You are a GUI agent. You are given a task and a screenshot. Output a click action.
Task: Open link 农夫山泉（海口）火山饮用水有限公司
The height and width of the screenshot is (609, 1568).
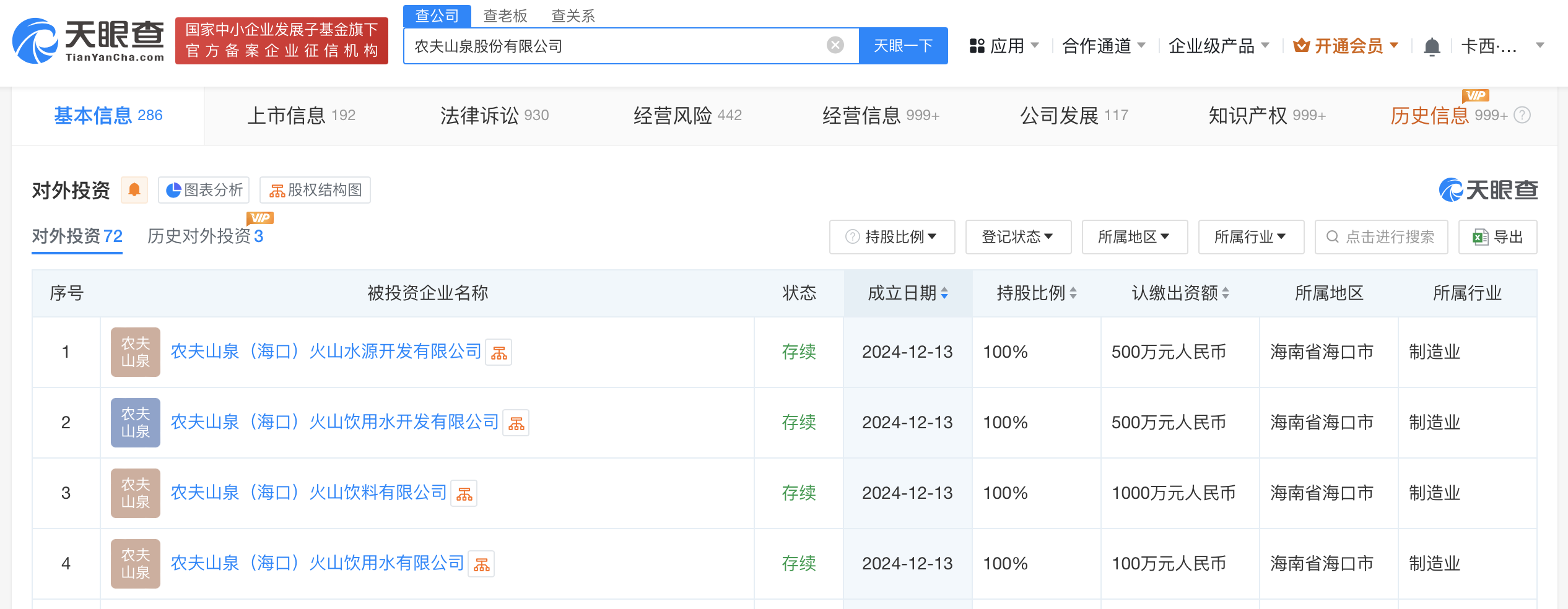(x=318, y=563)
